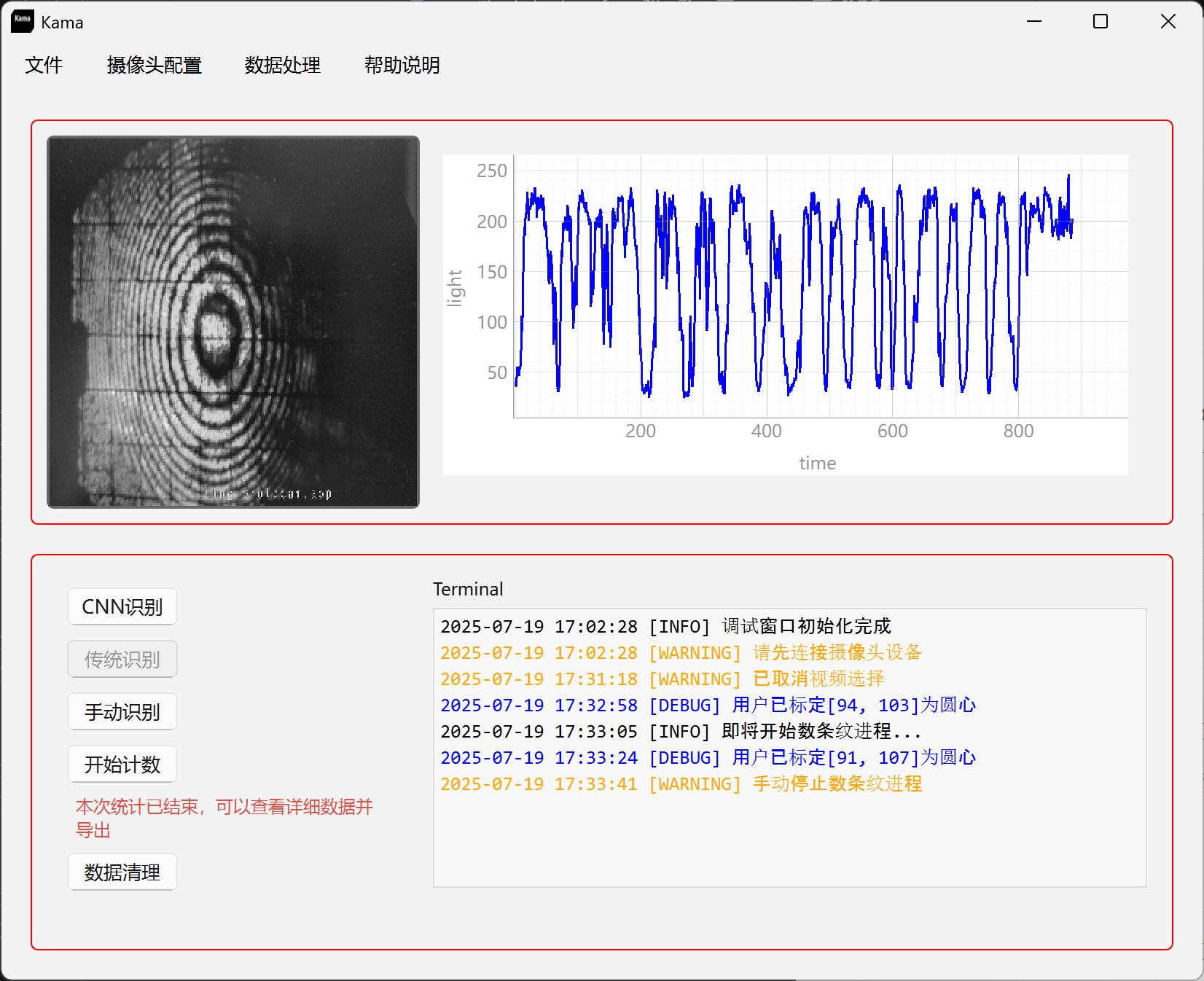Open the 摄像头配置 menu
Viewport: 1204px width, 981px height.
[x=154, y=66]
